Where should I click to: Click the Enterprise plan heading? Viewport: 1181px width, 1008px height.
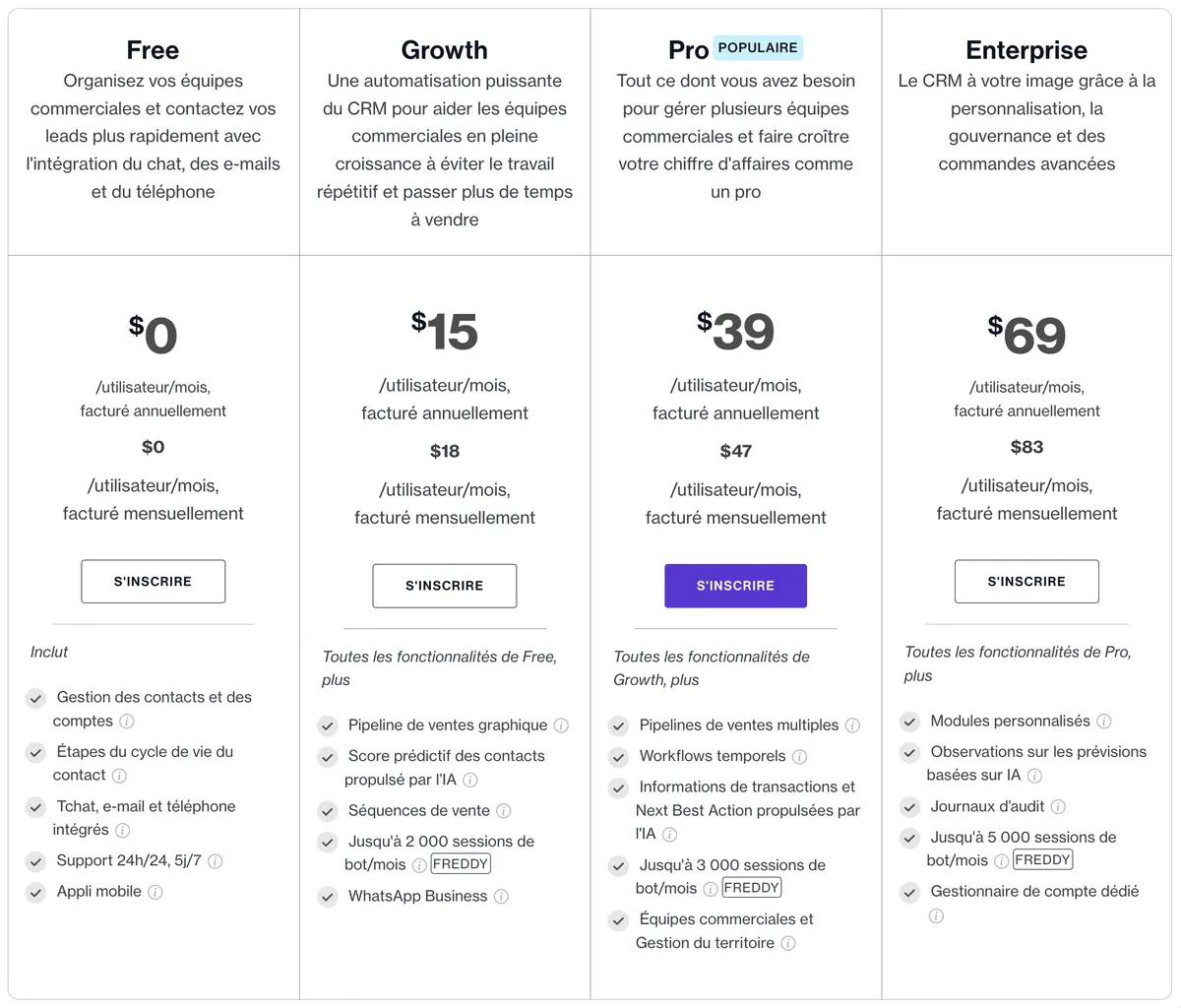click(1026, 50)
